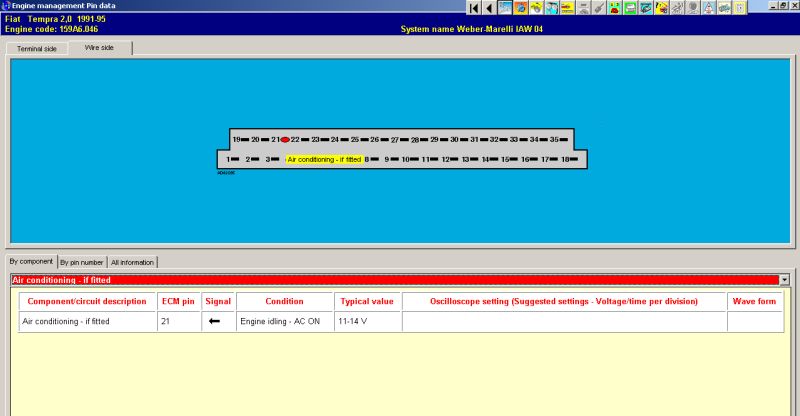Click the yellow Air conditioning pin label

tap(324, 159)
